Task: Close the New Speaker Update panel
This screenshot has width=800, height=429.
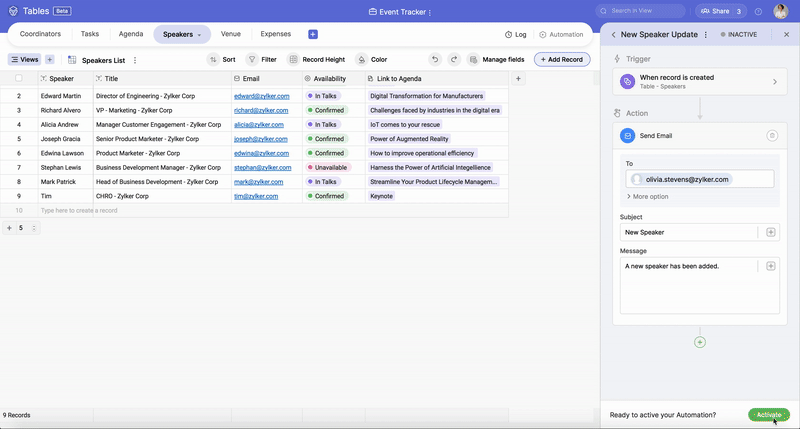Action: [x=788, y=34]
